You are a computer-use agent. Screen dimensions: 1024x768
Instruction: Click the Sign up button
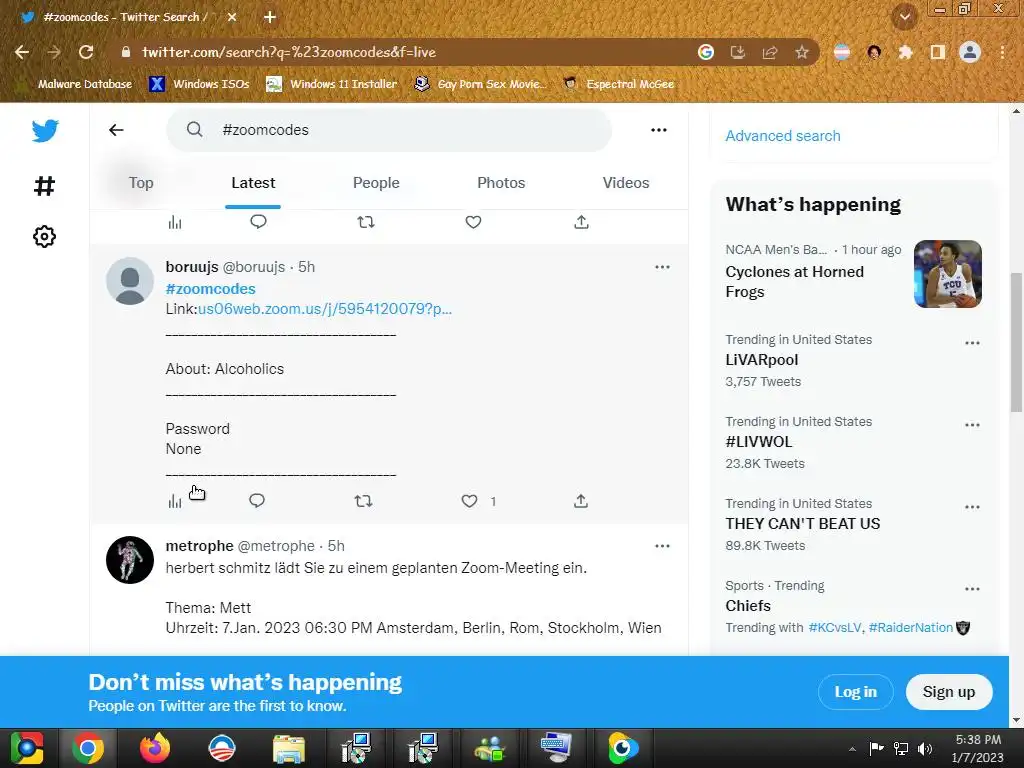(x=949, y=692)
